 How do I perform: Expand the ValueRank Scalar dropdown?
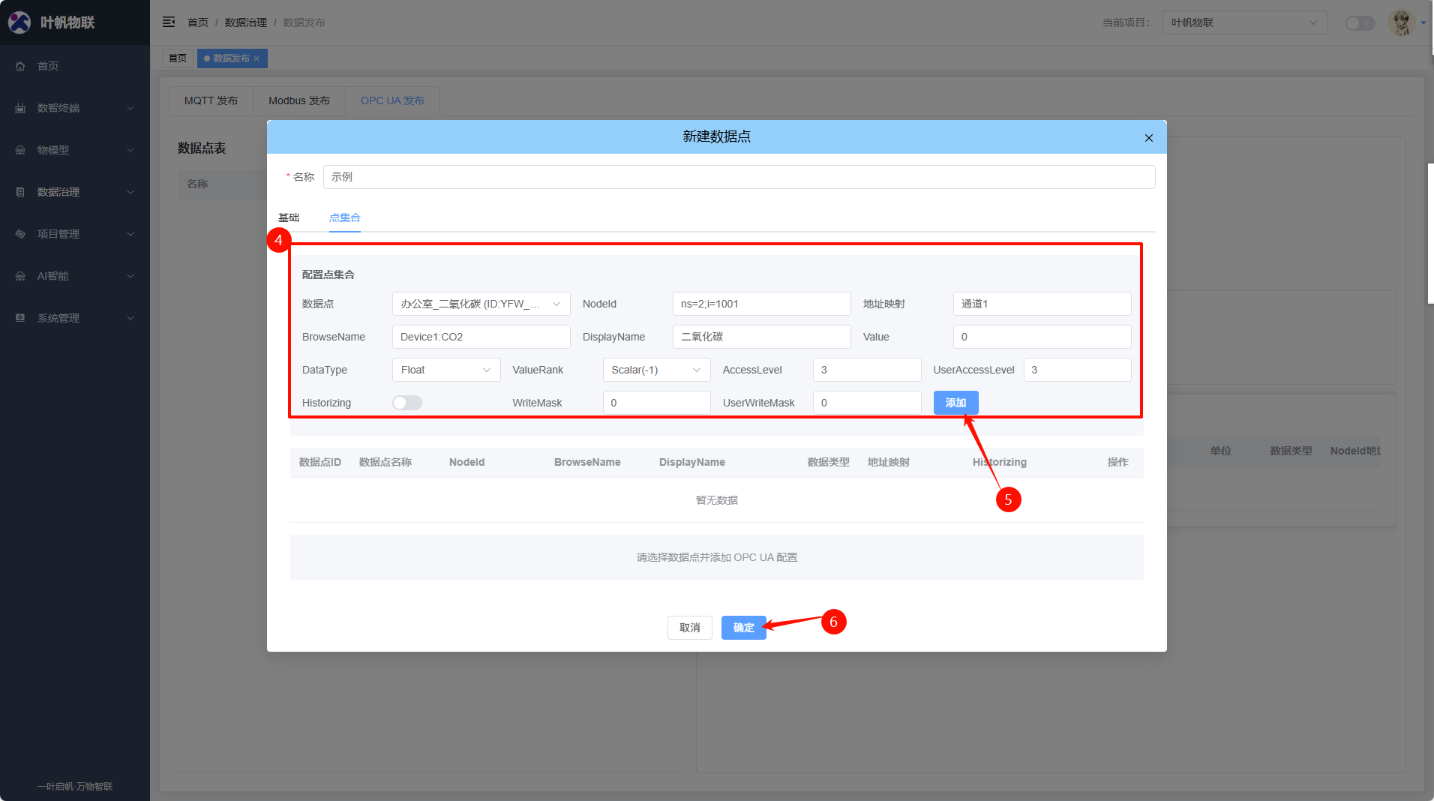656,370
